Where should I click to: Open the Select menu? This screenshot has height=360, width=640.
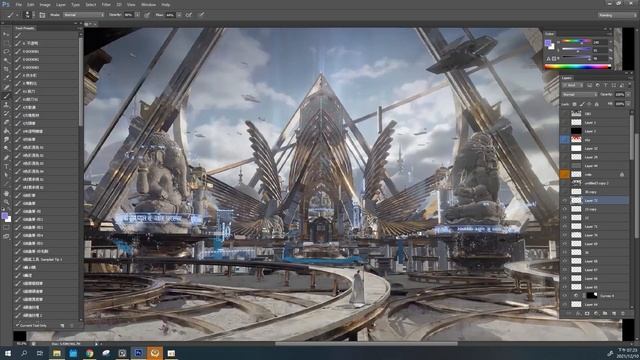click(91, 4)
